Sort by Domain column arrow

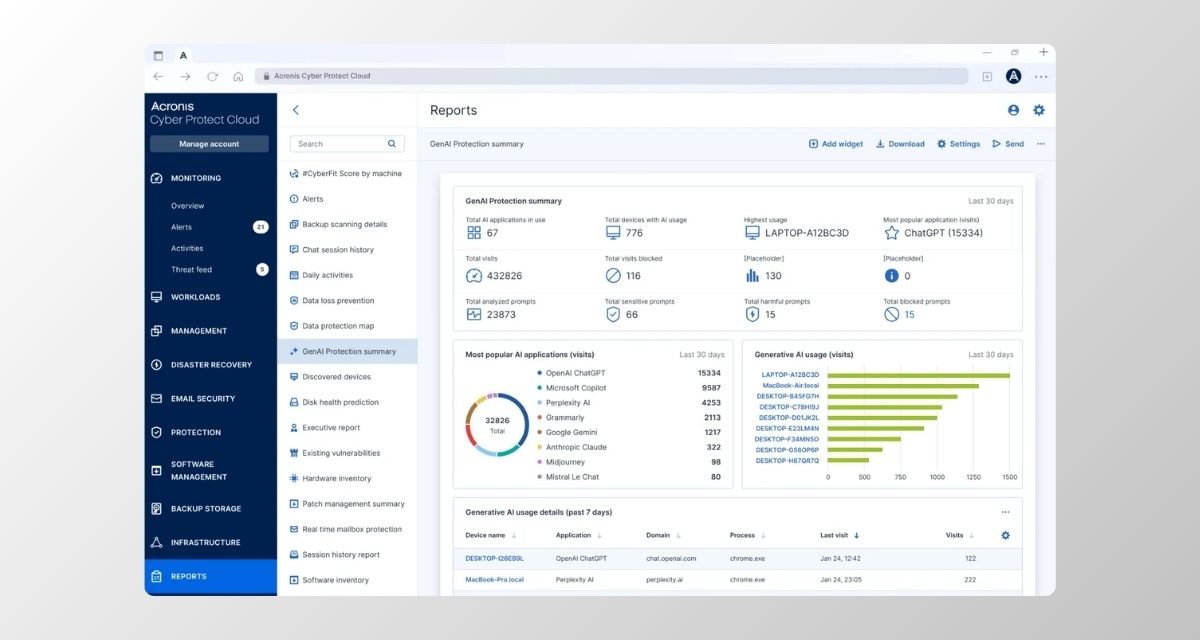pyautogui.click(x=679, y=536)
